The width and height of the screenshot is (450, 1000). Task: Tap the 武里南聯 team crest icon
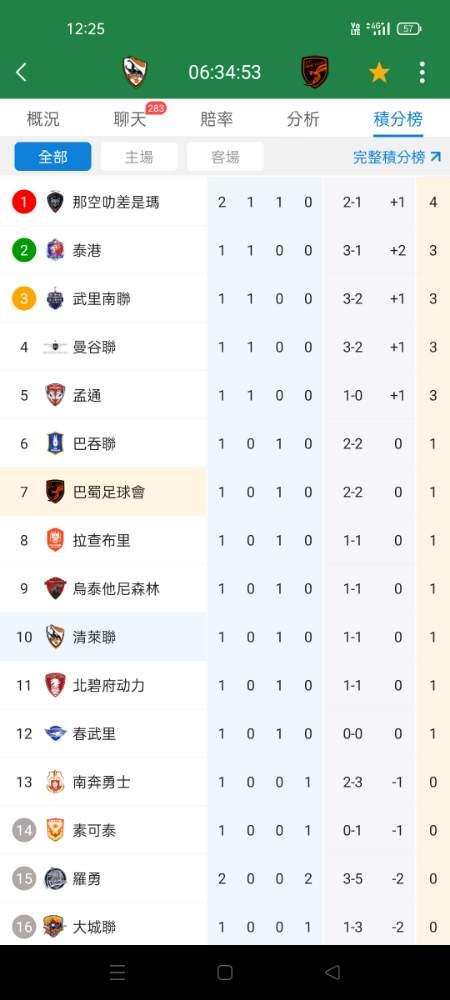point(55,298)
